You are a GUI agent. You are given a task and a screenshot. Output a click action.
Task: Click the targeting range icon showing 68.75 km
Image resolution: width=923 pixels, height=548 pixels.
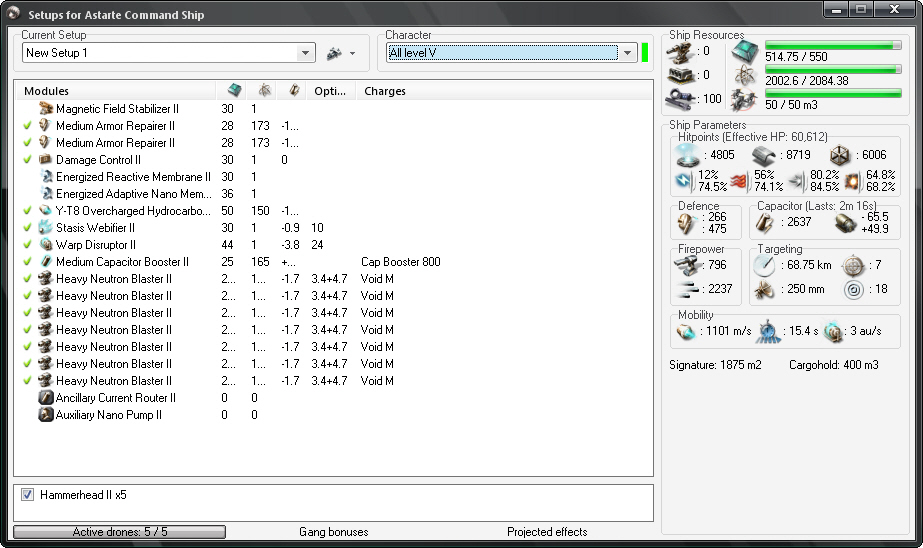[764, 266]
